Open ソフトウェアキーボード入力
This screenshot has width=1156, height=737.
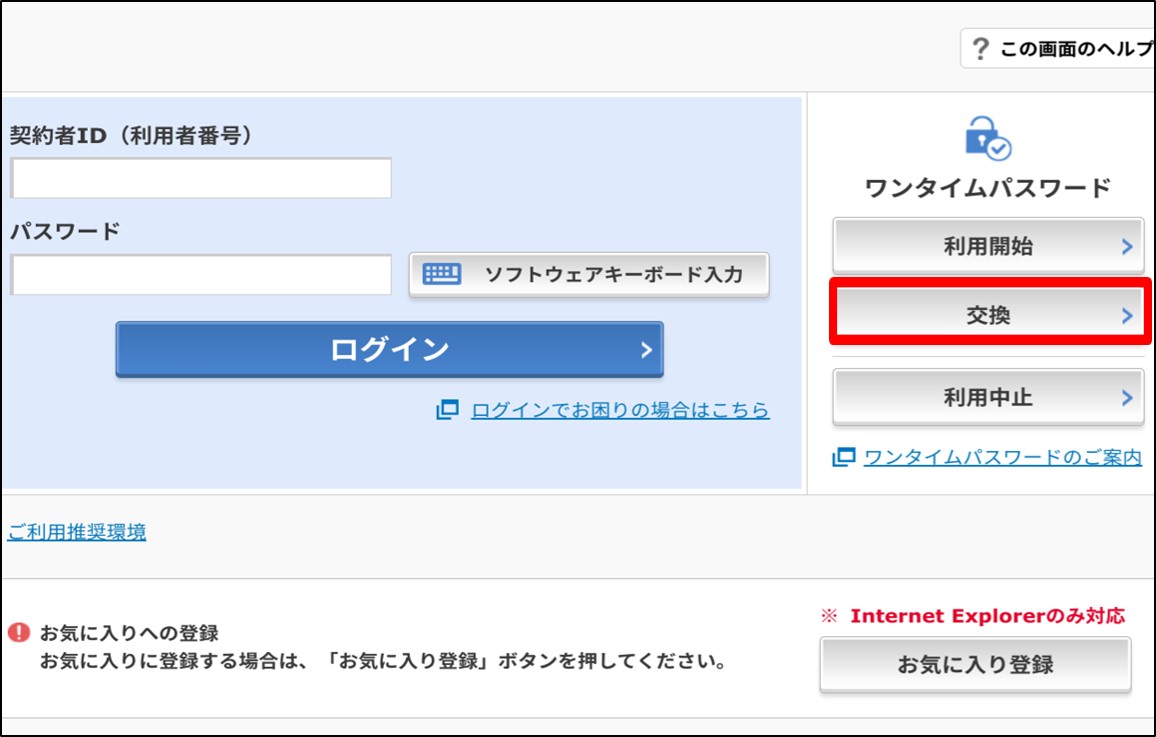pyautogui.click(x=589, y=275)
